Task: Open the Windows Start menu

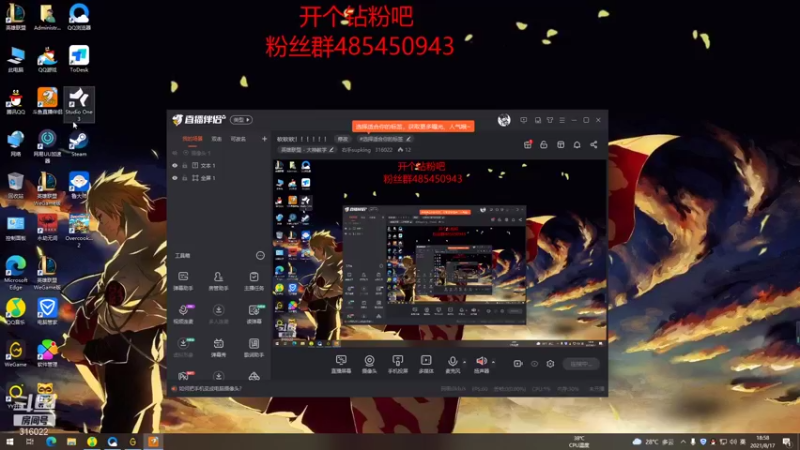Action: point(9,441)
